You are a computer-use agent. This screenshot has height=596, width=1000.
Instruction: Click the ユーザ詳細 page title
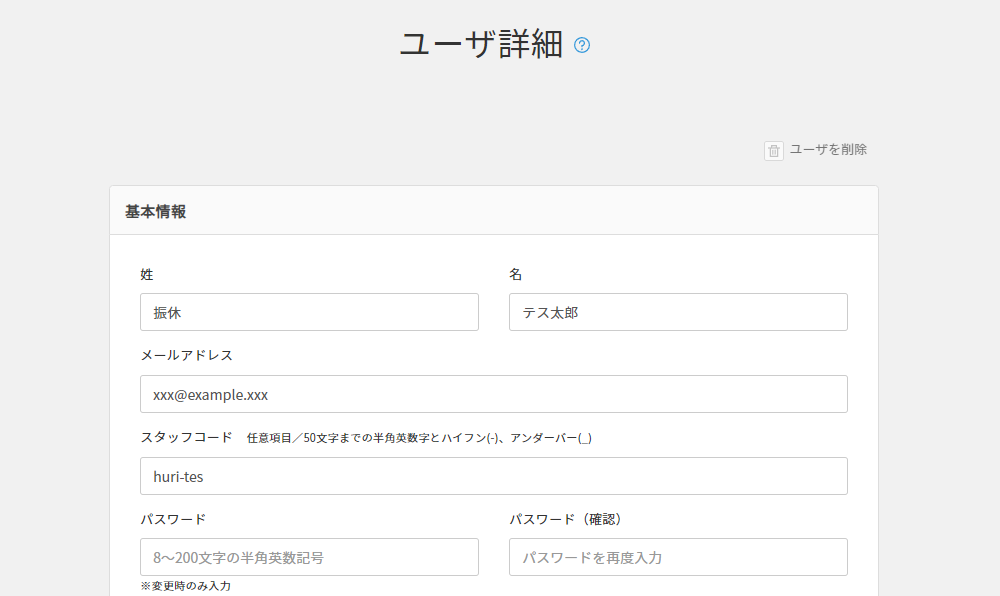click(x=481, y=45)
